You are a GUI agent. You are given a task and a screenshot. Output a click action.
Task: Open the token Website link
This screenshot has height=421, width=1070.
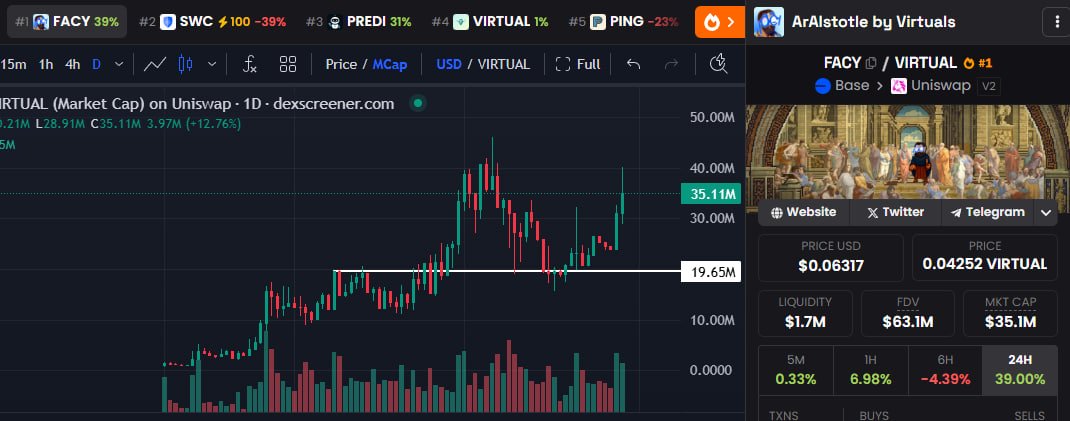803,212
